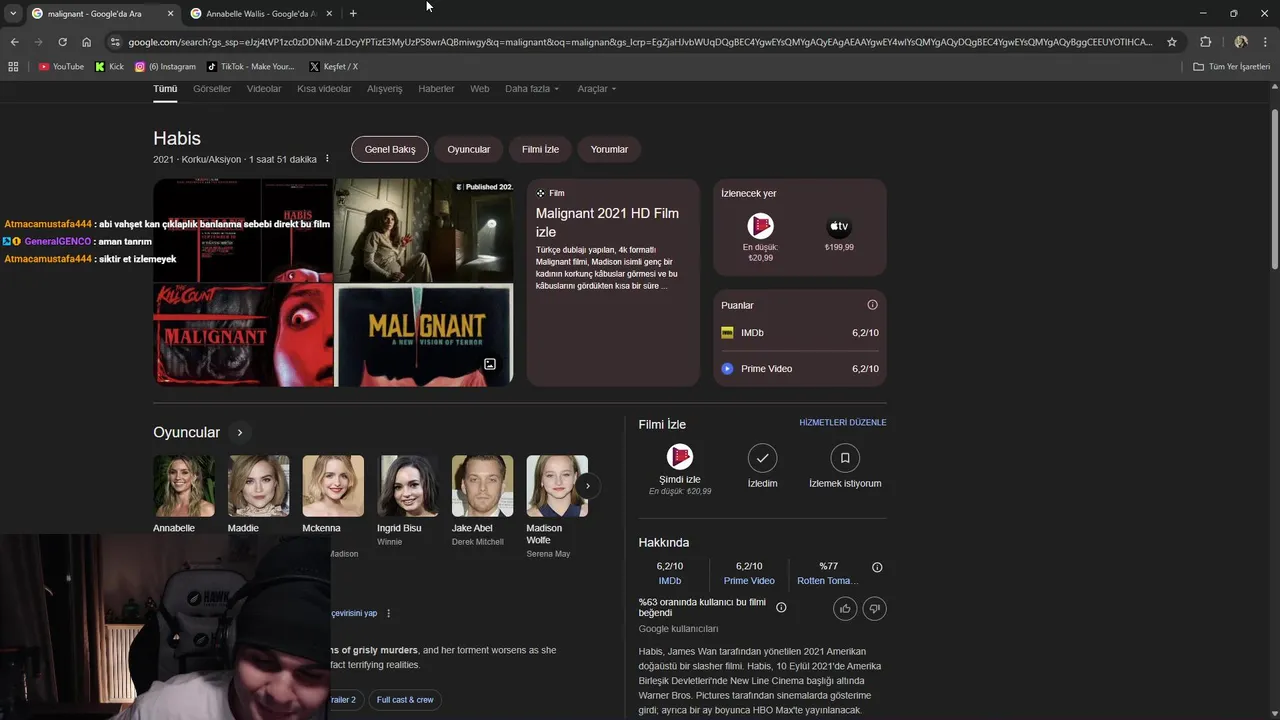The width and height of the screenshot is (1280, 720).
Task: Click info icon beside %63 user rating
Action: coord(781,607)
